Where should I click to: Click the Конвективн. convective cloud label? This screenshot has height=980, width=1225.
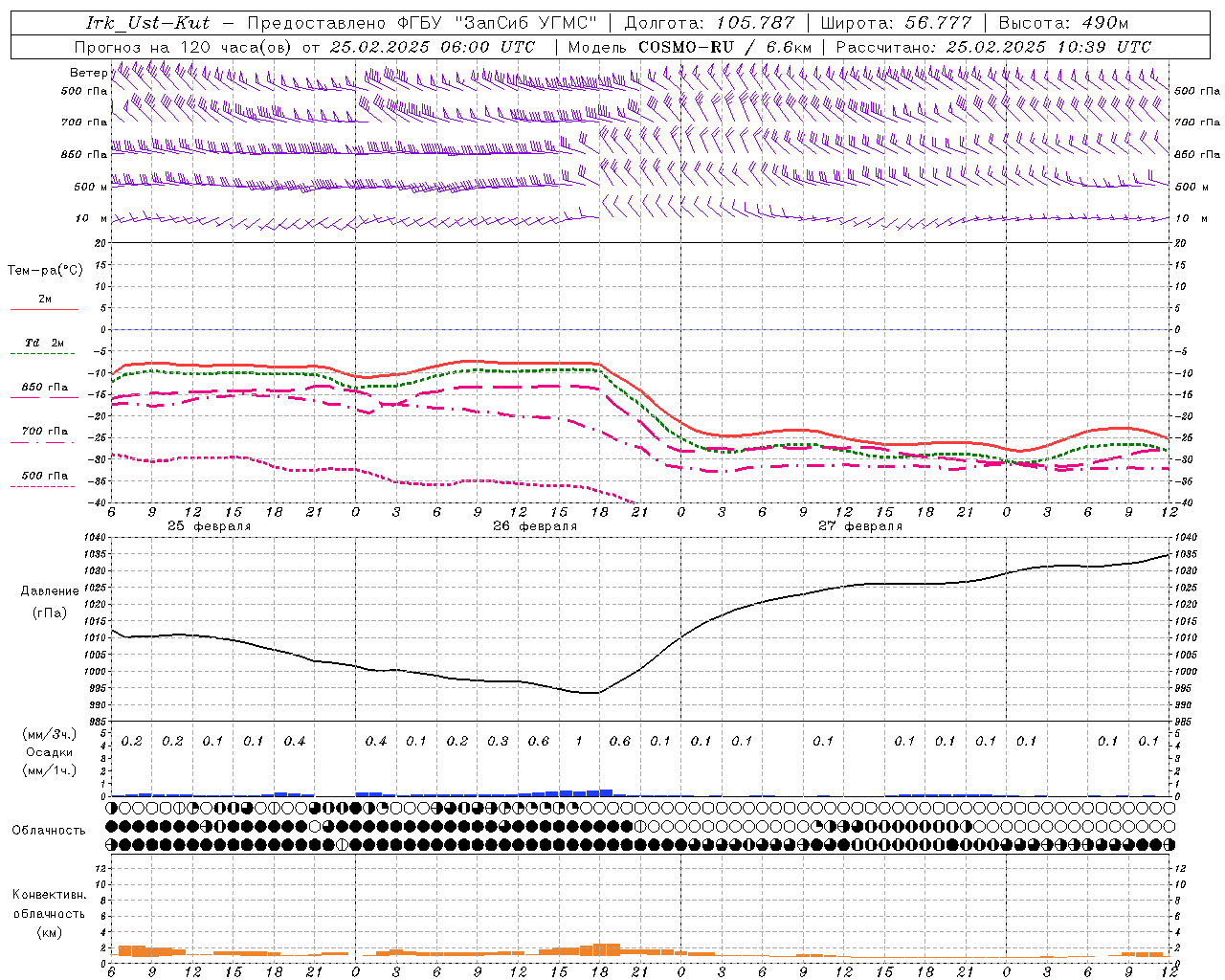[49, 895]
